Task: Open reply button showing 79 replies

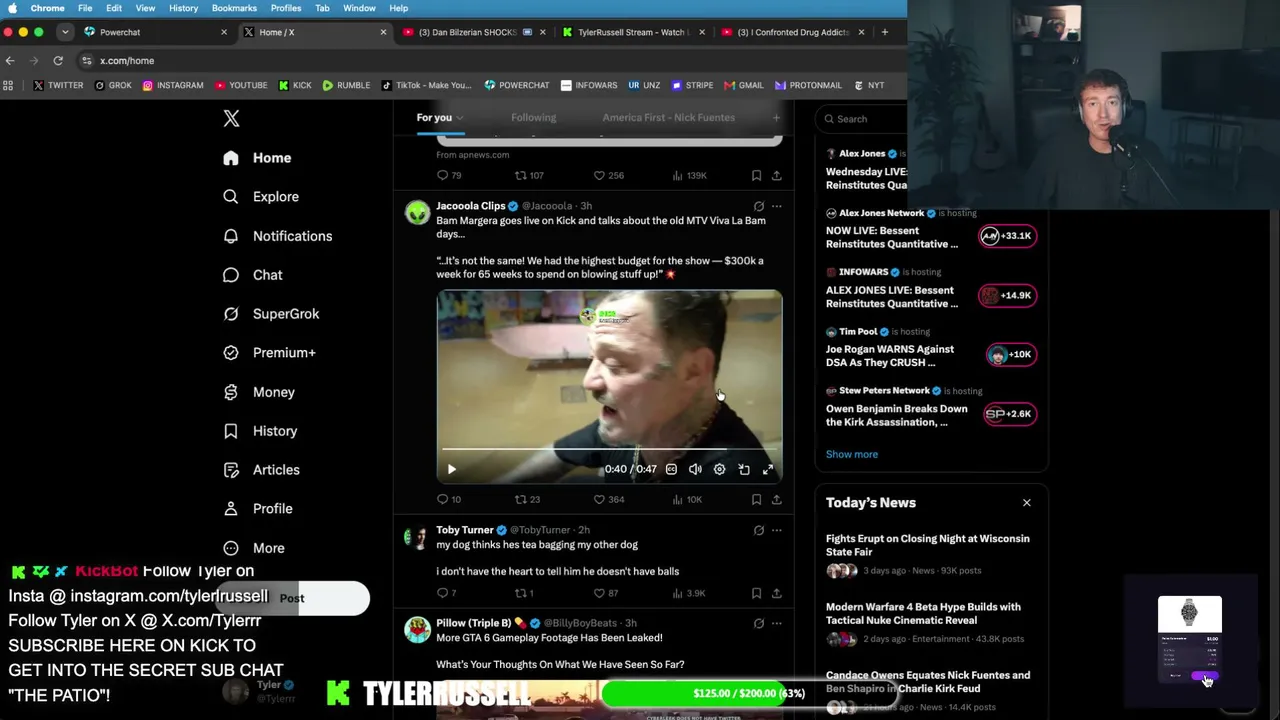Action: click(448, 175)
